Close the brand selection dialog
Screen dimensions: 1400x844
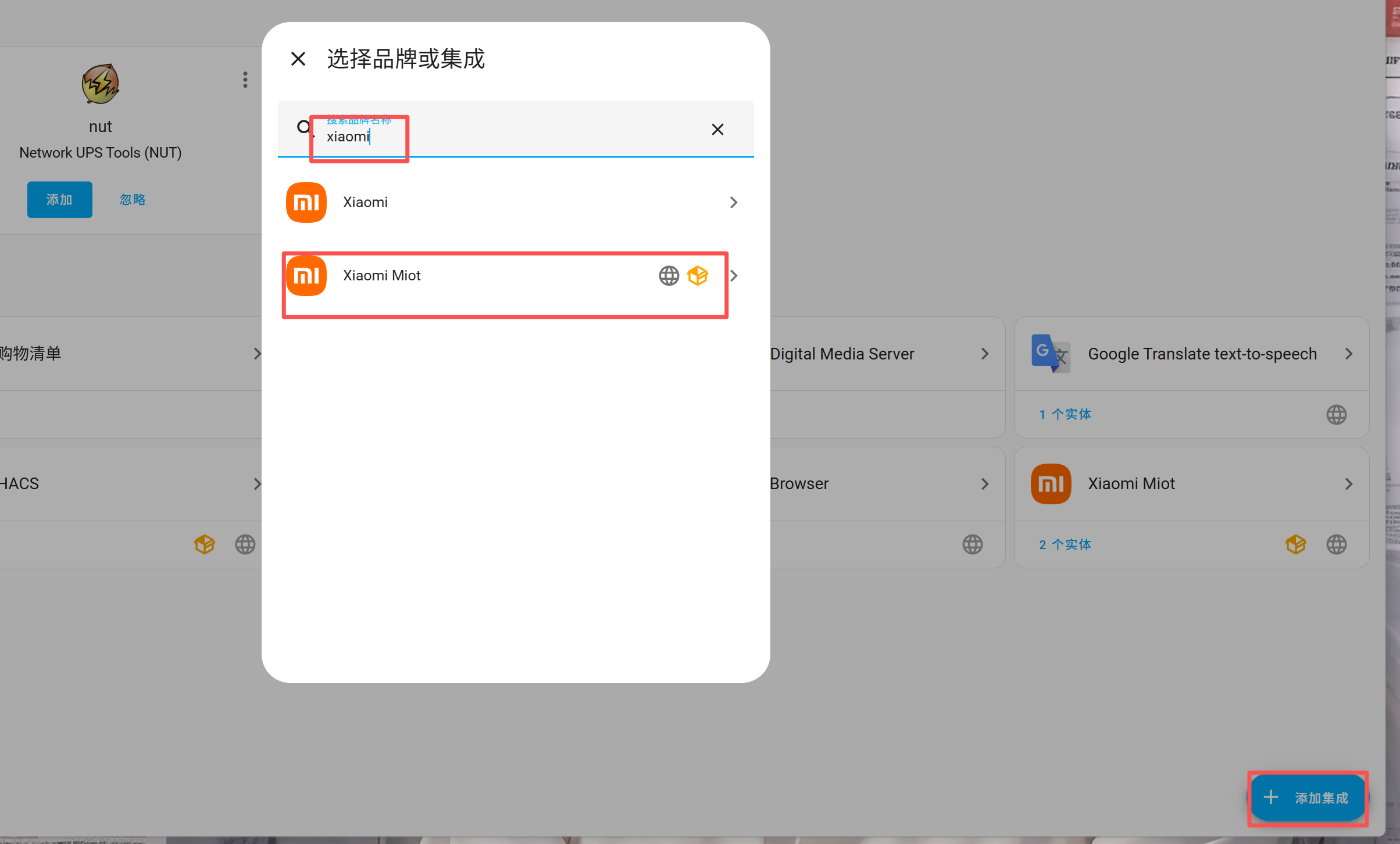point(298,59)
